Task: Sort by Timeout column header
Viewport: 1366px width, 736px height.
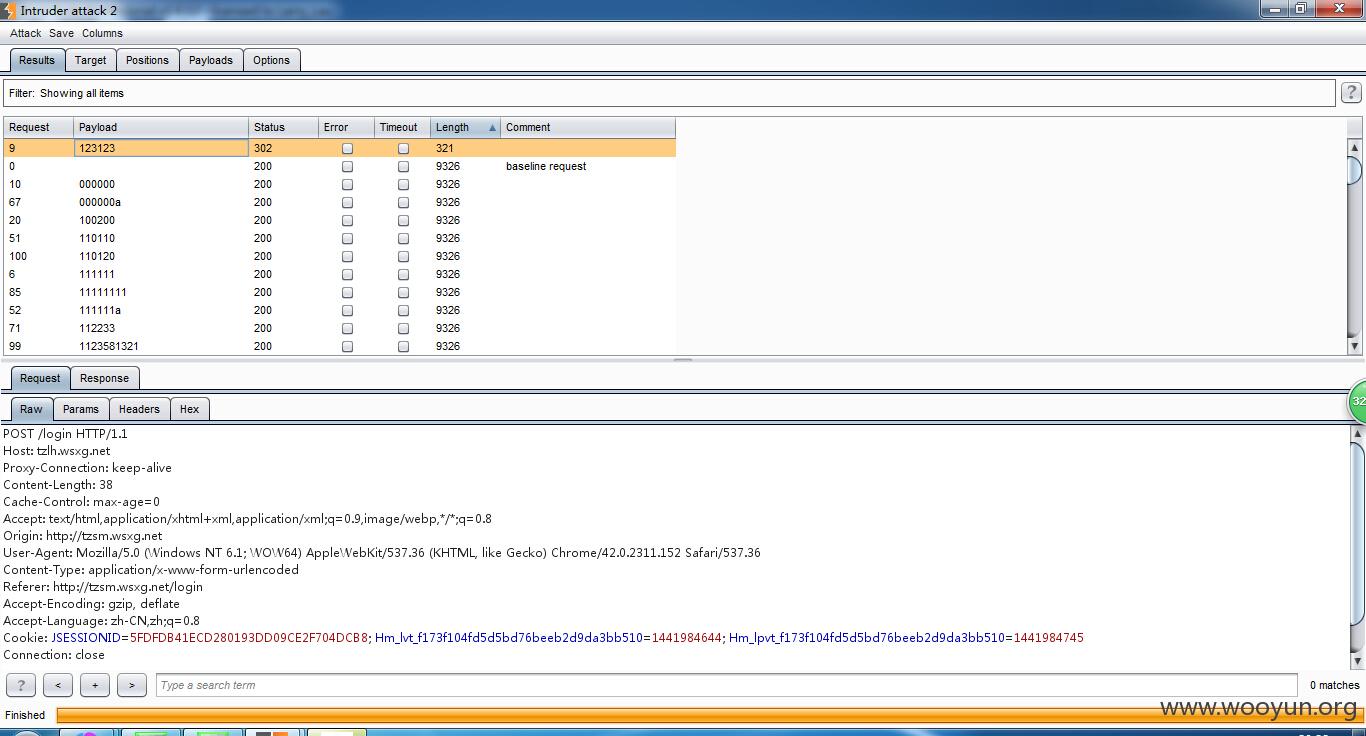Action: pos(402,127)
